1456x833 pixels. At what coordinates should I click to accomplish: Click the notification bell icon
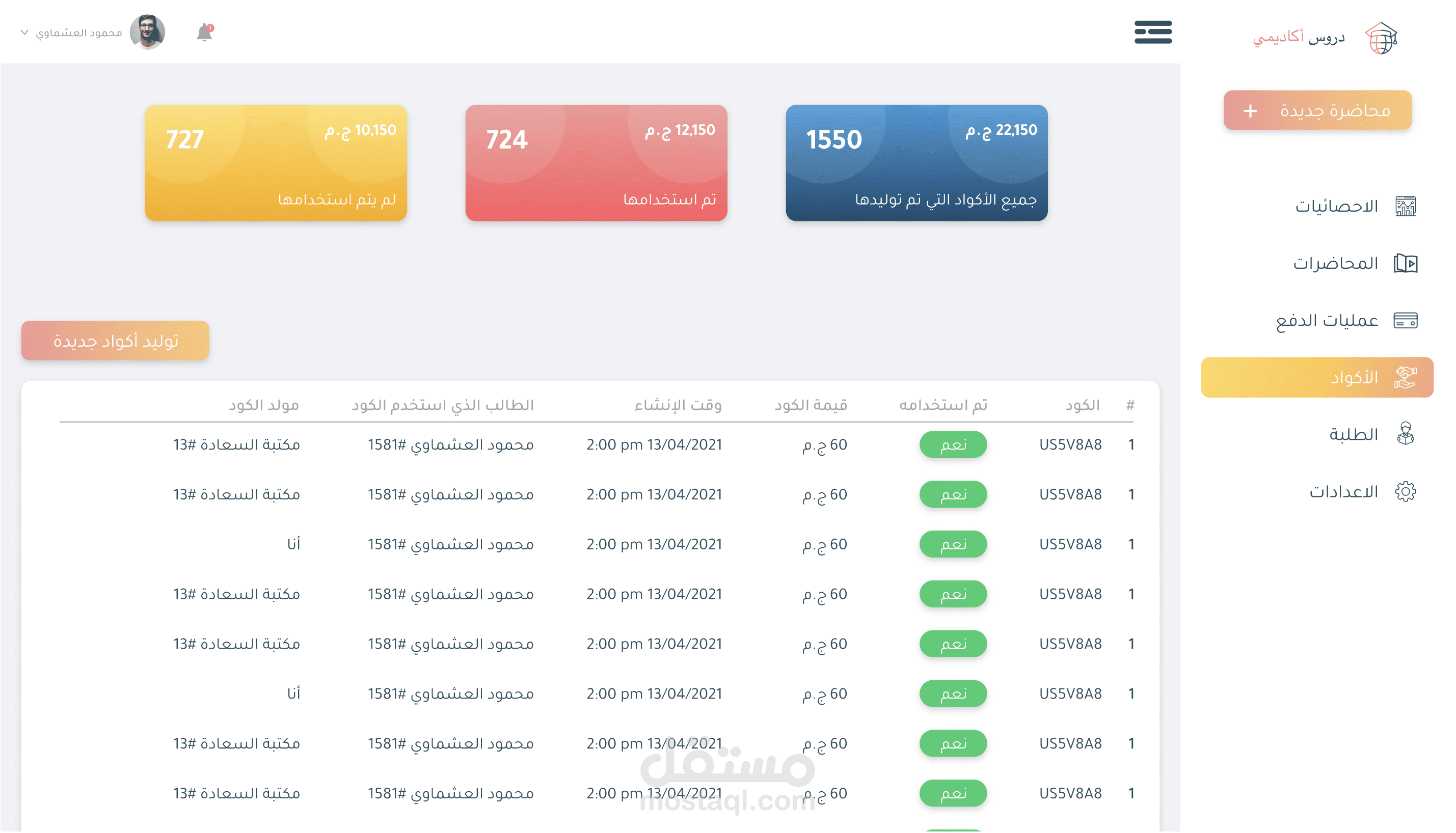coord(204,33)
